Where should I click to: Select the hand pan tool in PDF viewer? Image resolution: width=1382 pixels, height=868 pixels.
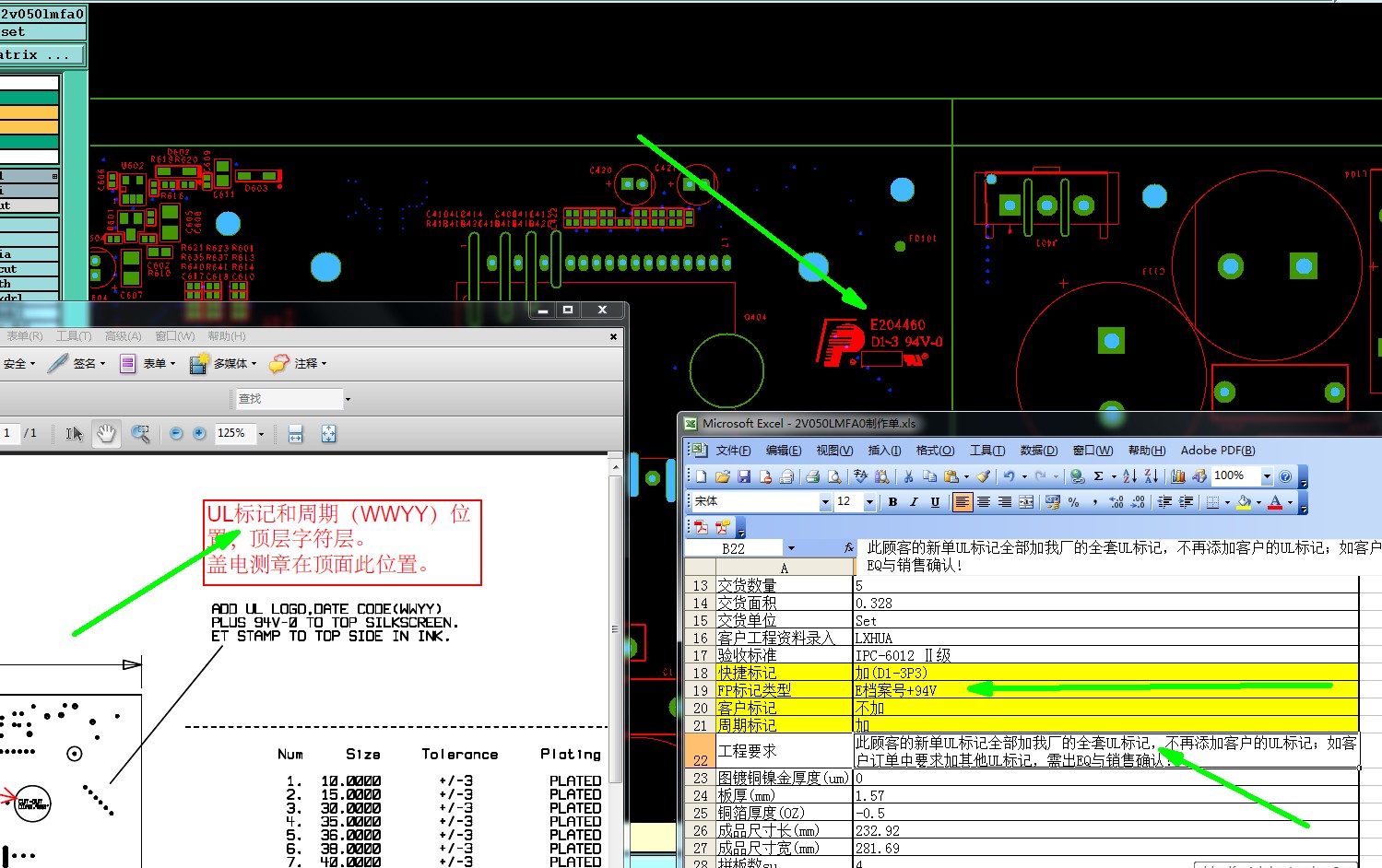[107, 434]
